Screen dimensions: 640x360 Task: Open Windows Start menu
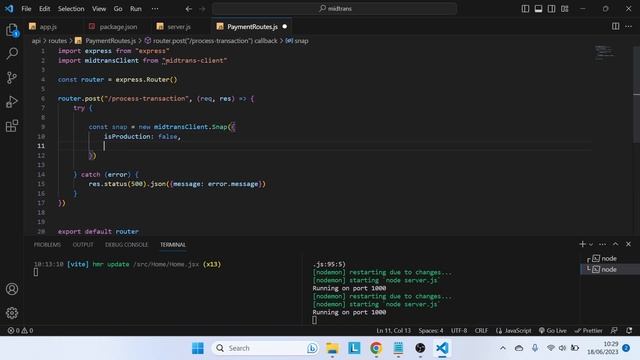(198, 348)
